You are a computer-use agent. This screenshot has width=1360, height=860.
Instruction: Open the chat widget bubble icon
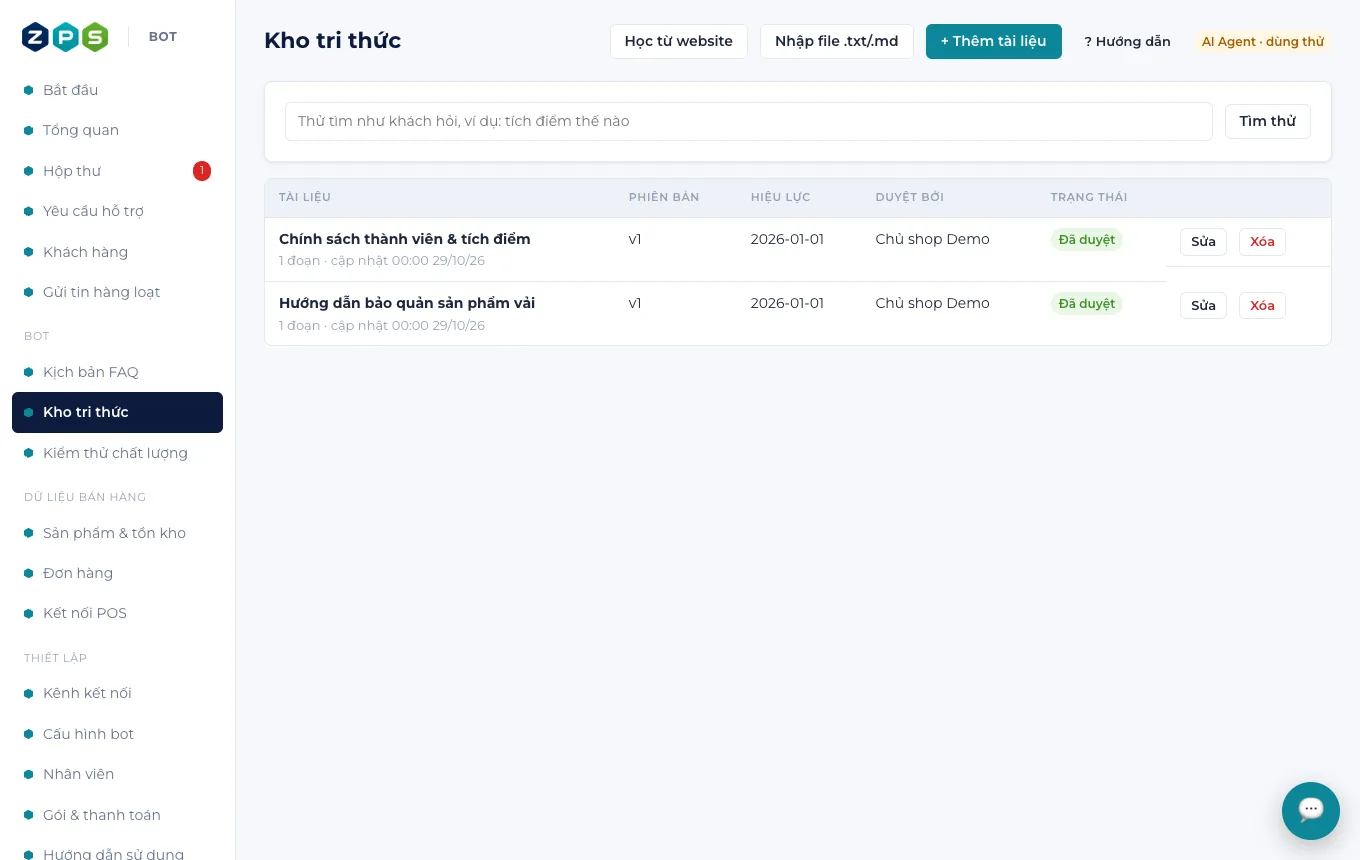click(x=1310, y=810)
